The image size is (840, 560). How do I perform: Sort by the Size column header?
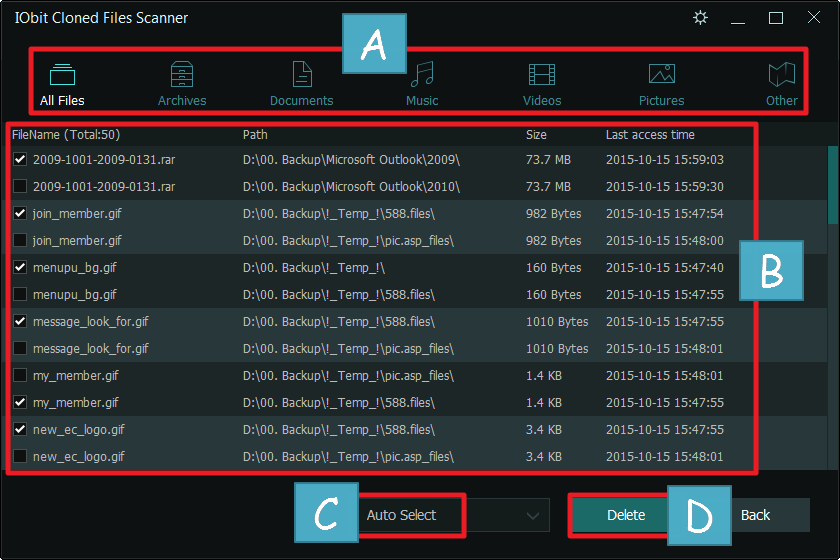[x=536, y=134]
